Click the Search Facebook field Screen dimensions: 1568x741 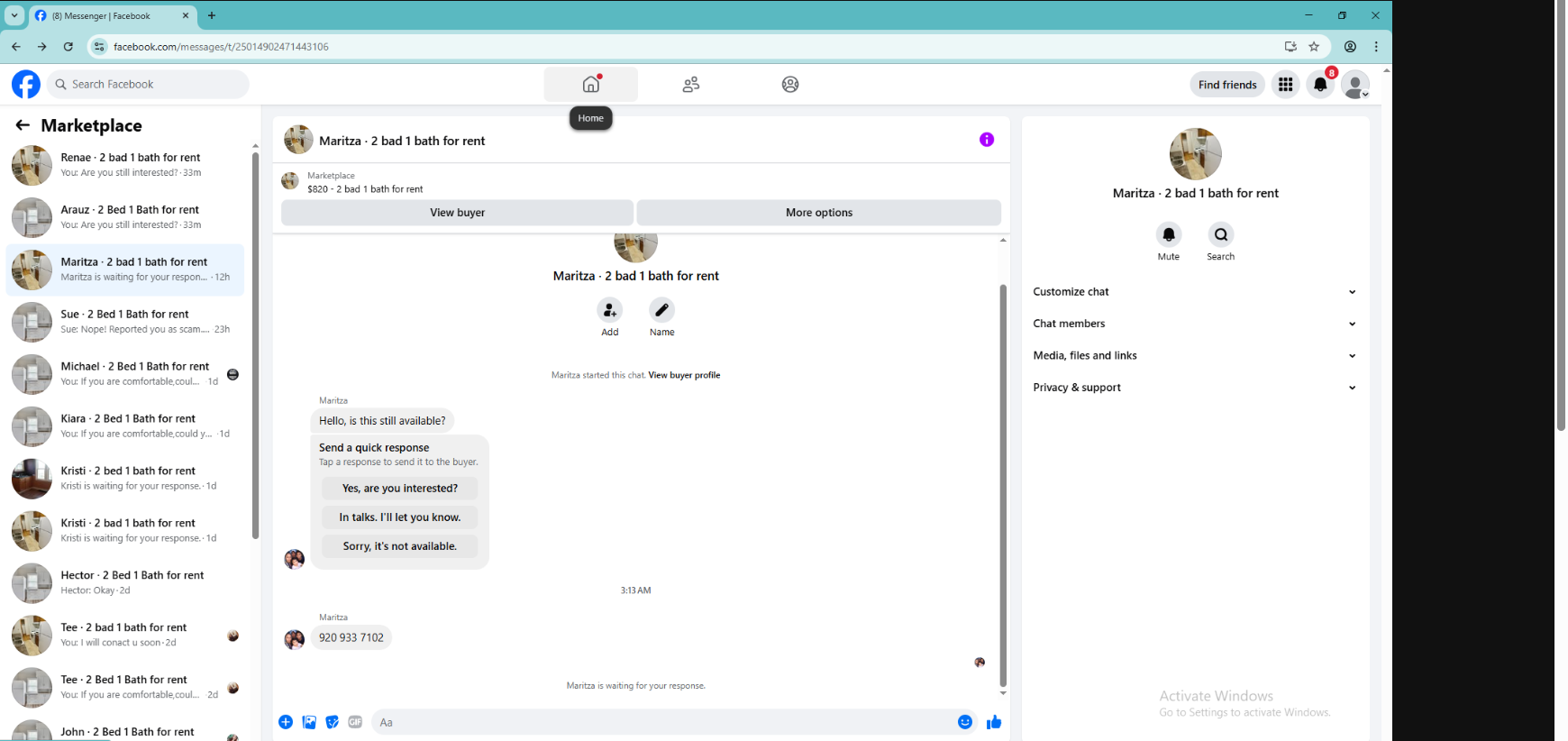pyautogui.click(x=149, y=84)
